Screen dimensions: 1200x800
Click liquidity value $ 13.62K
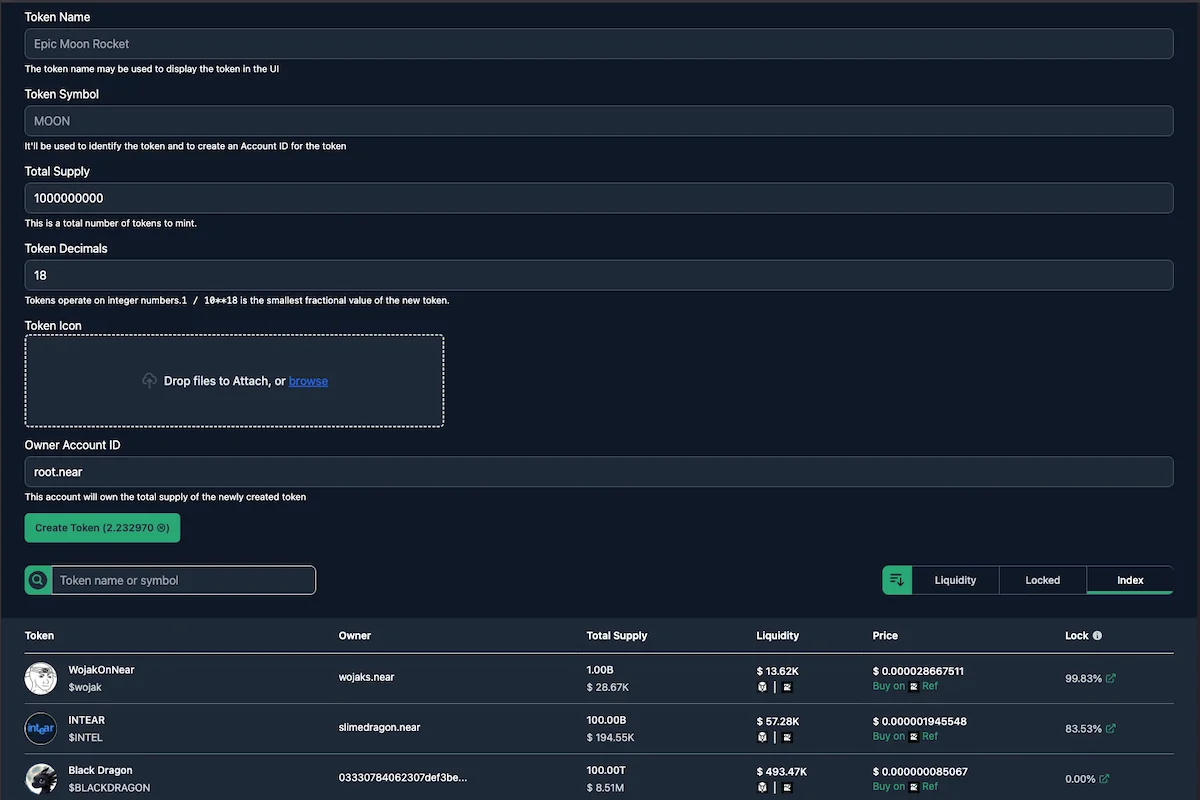click(778, 671)
